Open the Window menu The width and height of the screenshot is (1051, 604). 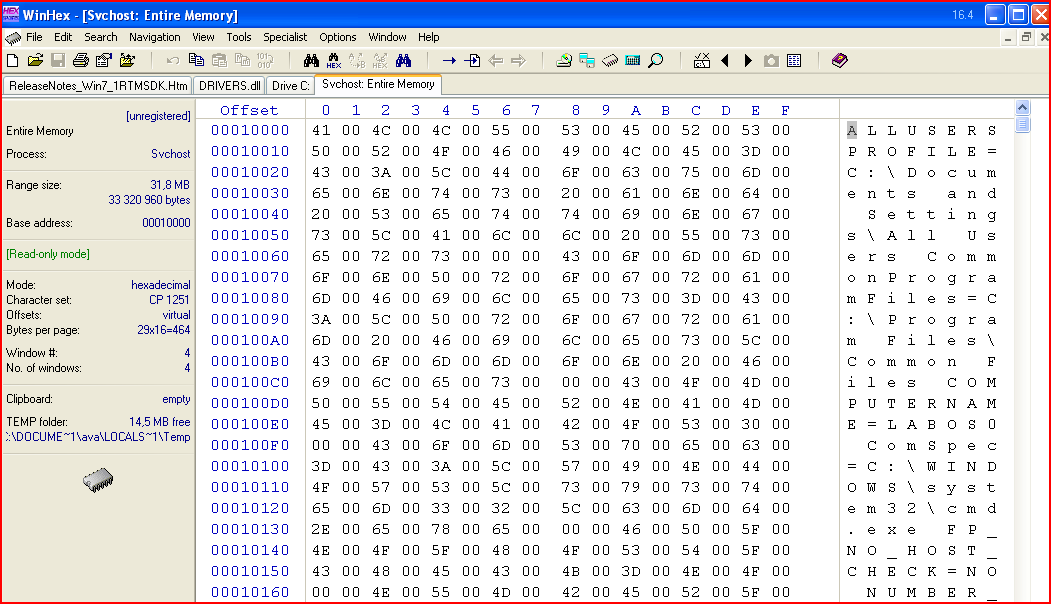point(387,38)
